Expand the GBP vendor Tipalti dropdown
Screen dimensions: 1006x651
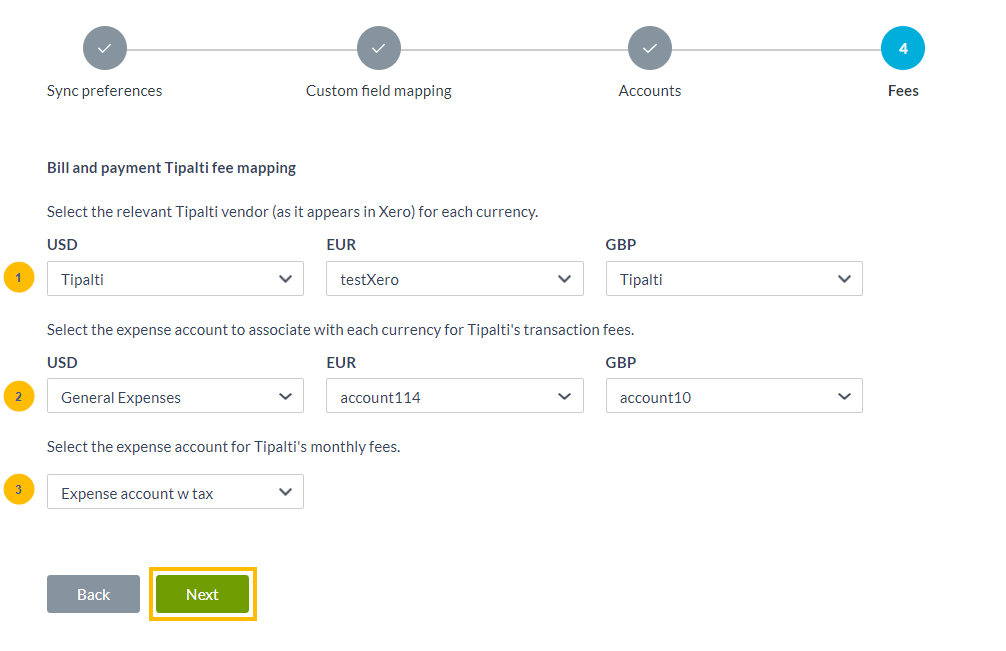click(734, 278)
